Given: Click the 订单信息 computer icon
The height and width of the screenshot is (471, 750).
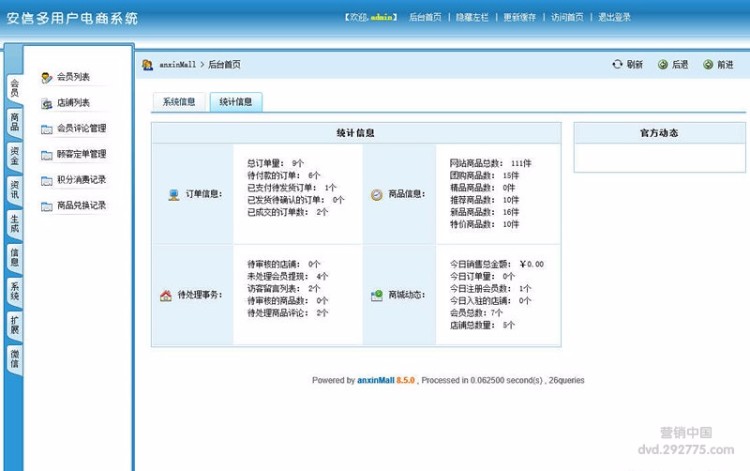Looking at the screenshot, I should 174,195.
